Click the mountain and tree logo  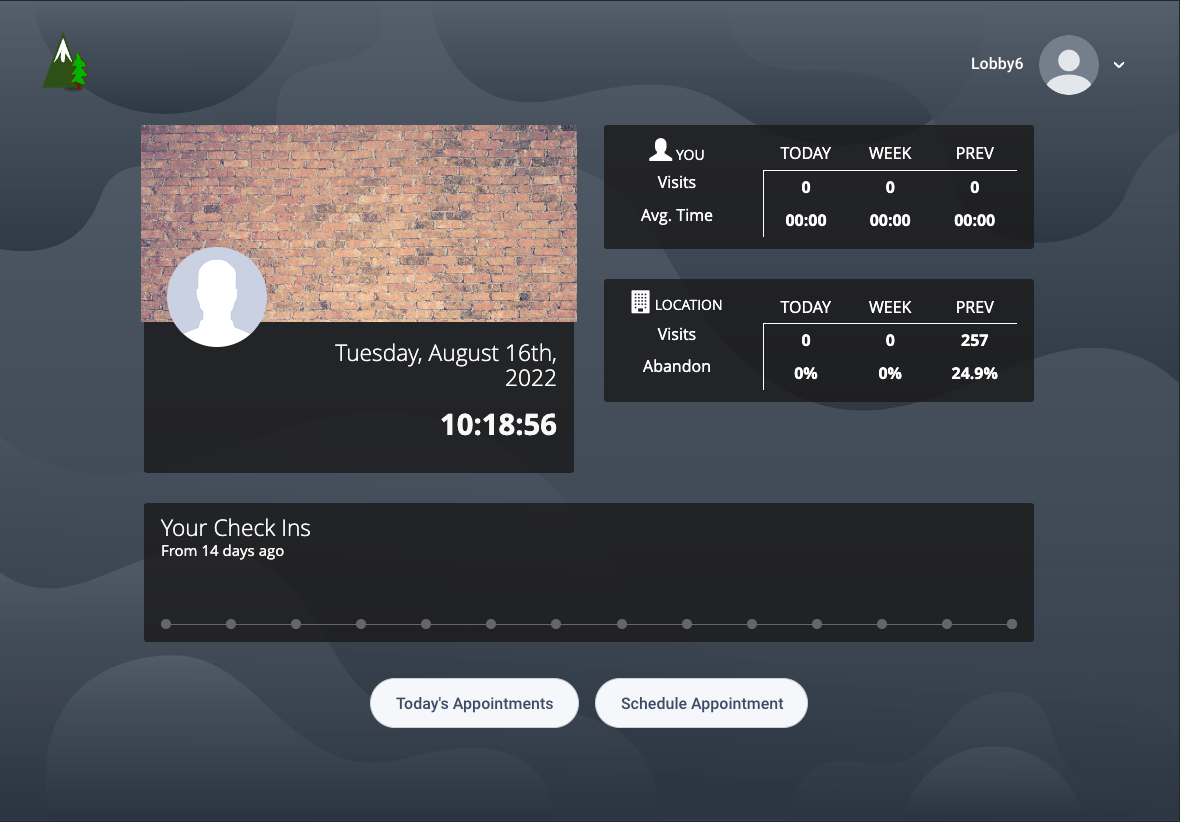click(x=65, y=62)
